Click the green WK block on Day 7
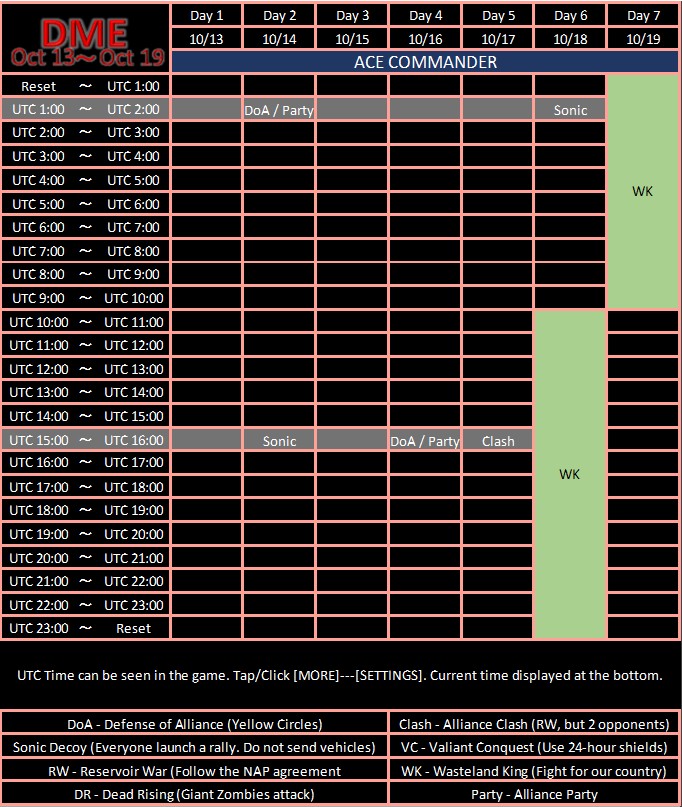Screen dimensions: 682x807 pyautogui.click(x=643, y=191)
